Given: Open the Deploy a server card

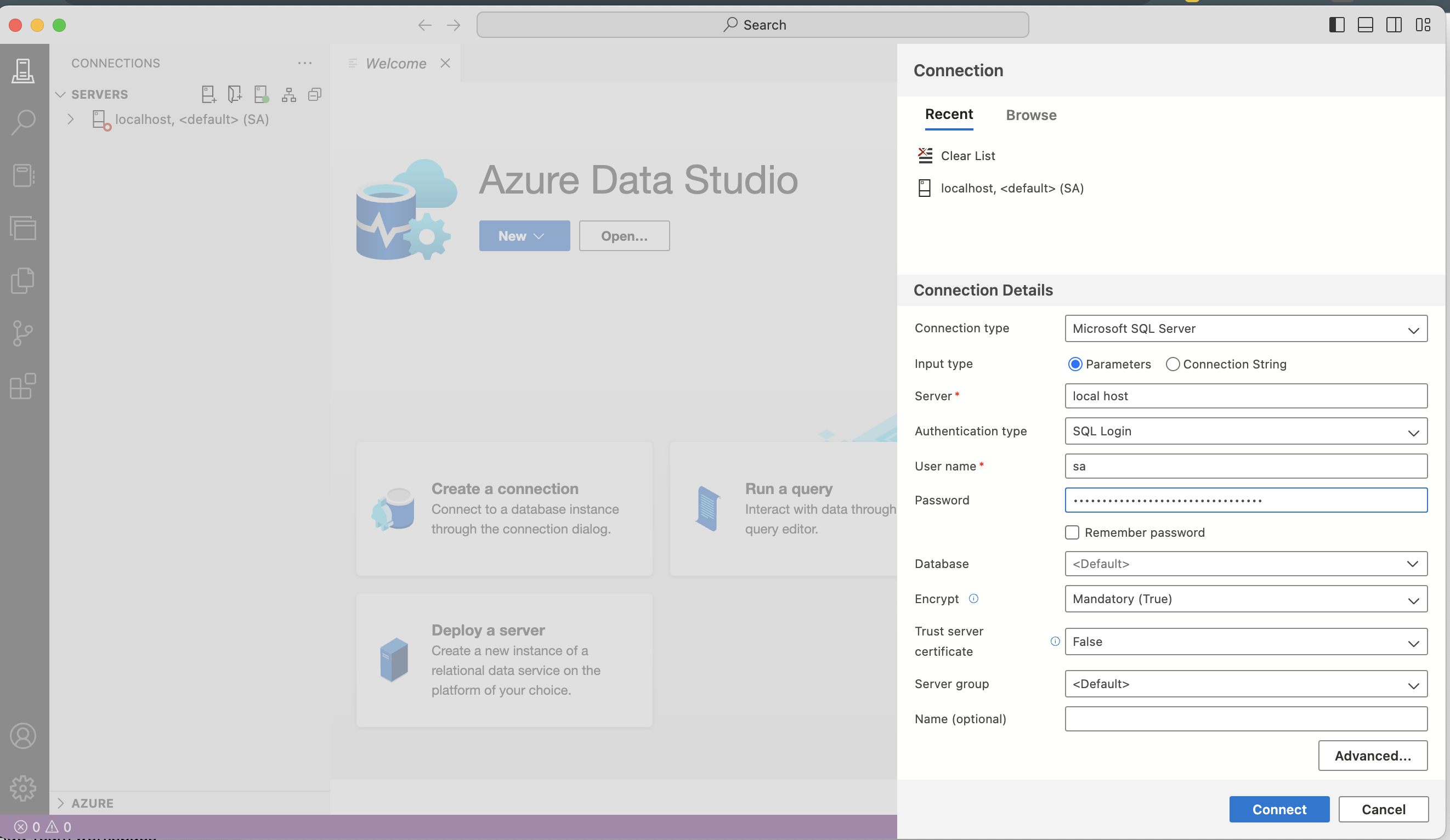Looking at the screenshot, I should 504,661.
